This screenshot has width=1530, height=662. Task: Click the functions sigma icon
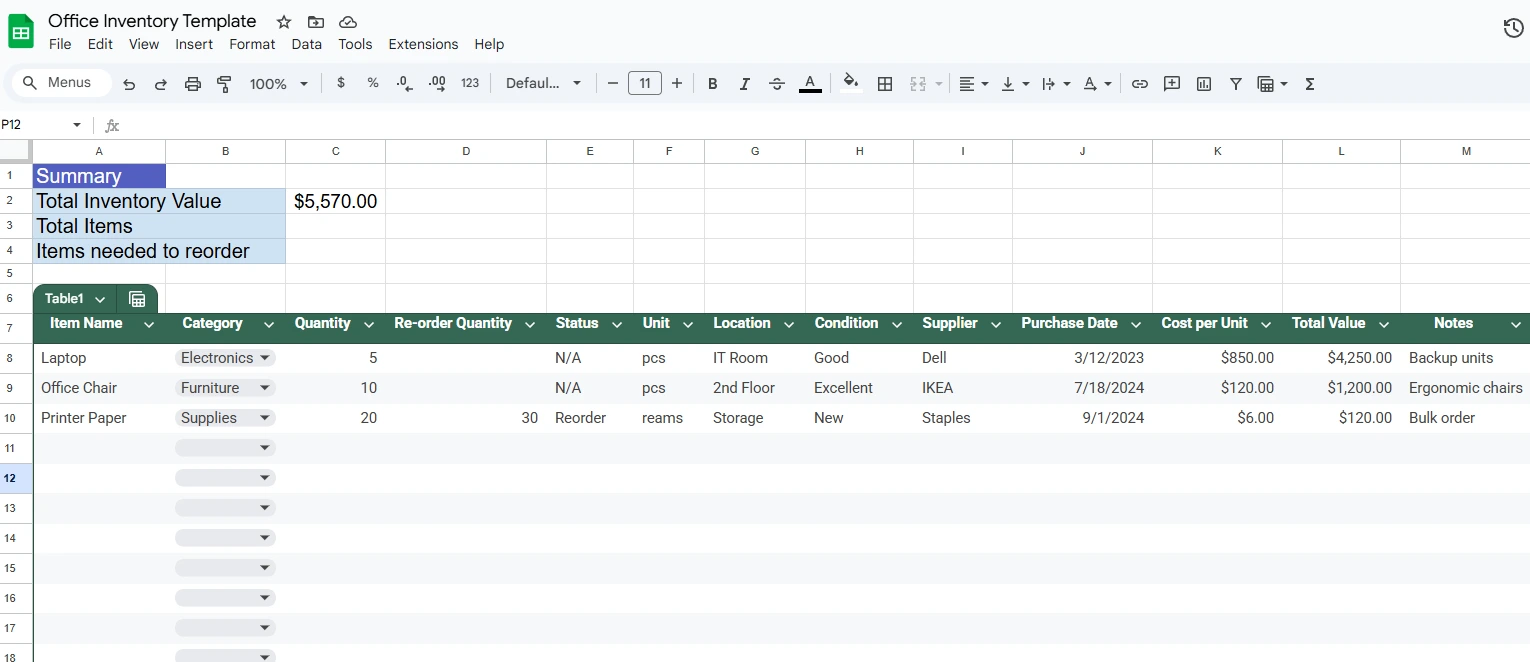tap(1309, 84)
